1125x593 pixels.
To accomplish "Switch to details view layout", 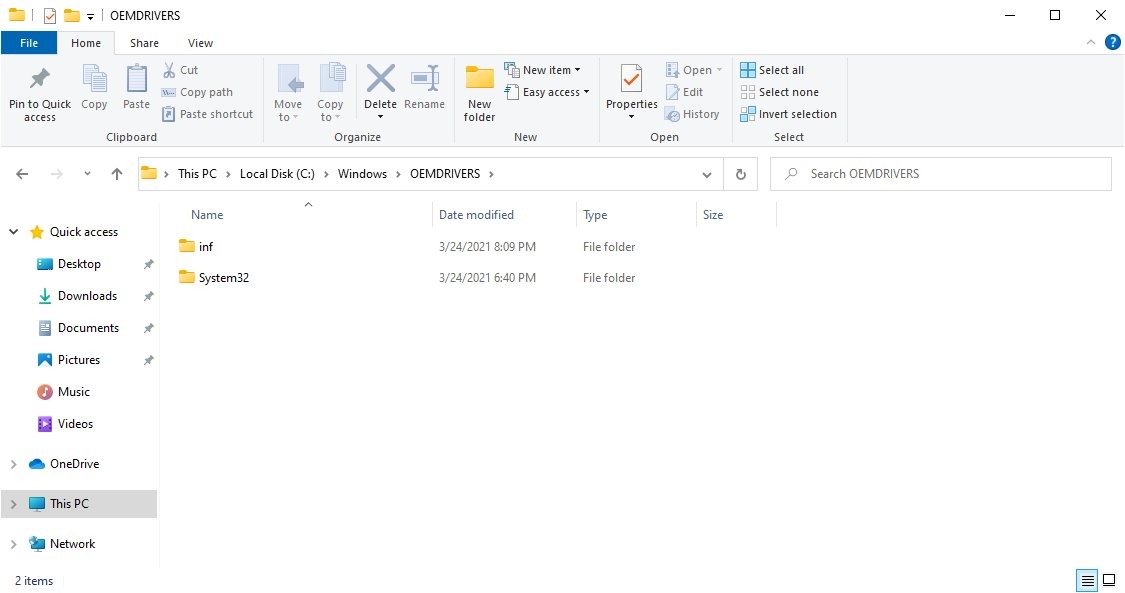I will click(x=1086, y=580).
